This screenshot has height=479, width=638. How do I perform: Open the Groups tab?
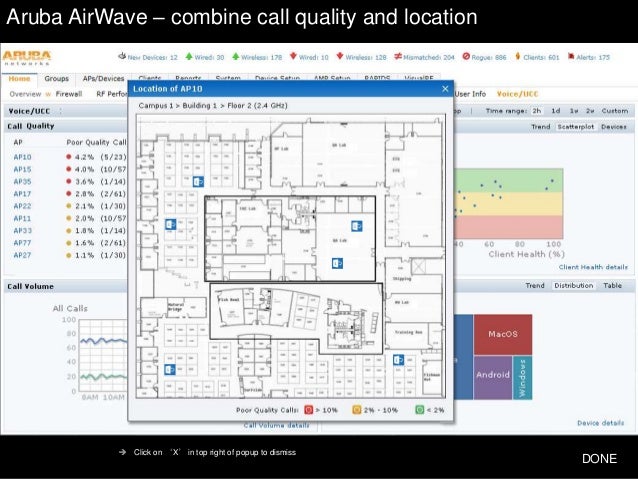pos(57,79)
